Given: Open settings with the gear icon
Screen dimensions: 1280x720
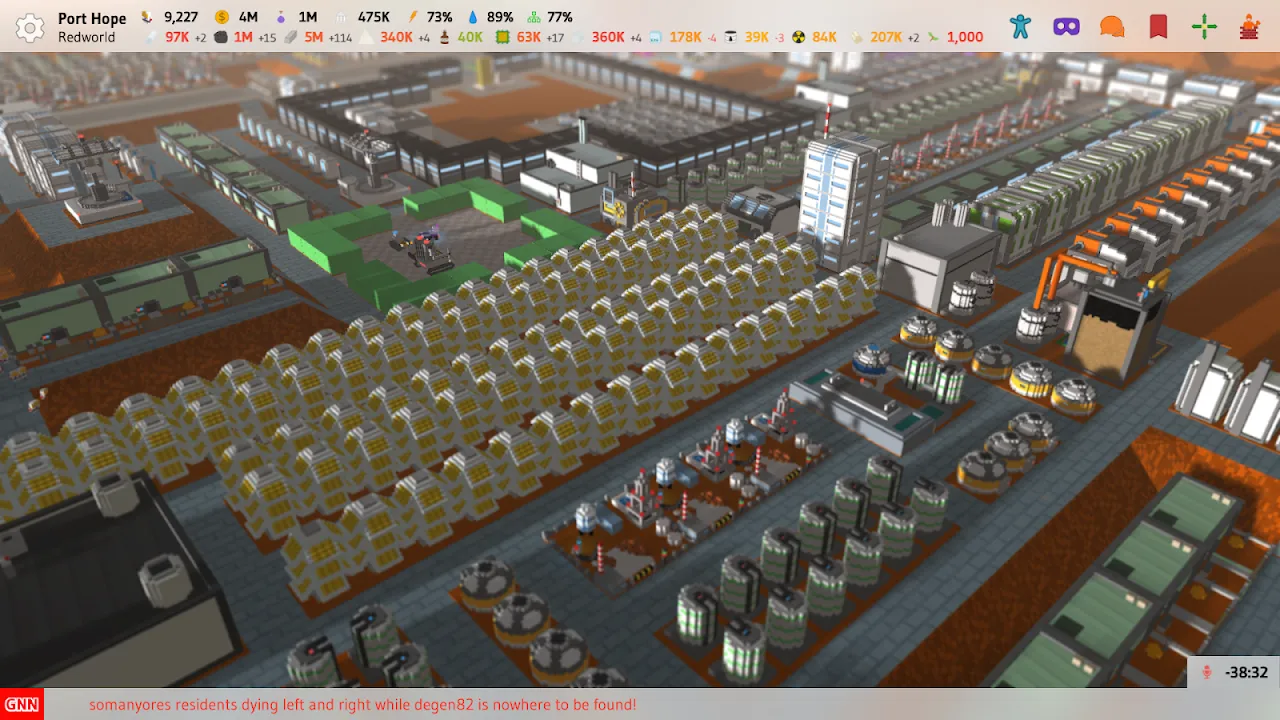Looking at the screenshot, I should pyautogui.click(x=30, y=27).
